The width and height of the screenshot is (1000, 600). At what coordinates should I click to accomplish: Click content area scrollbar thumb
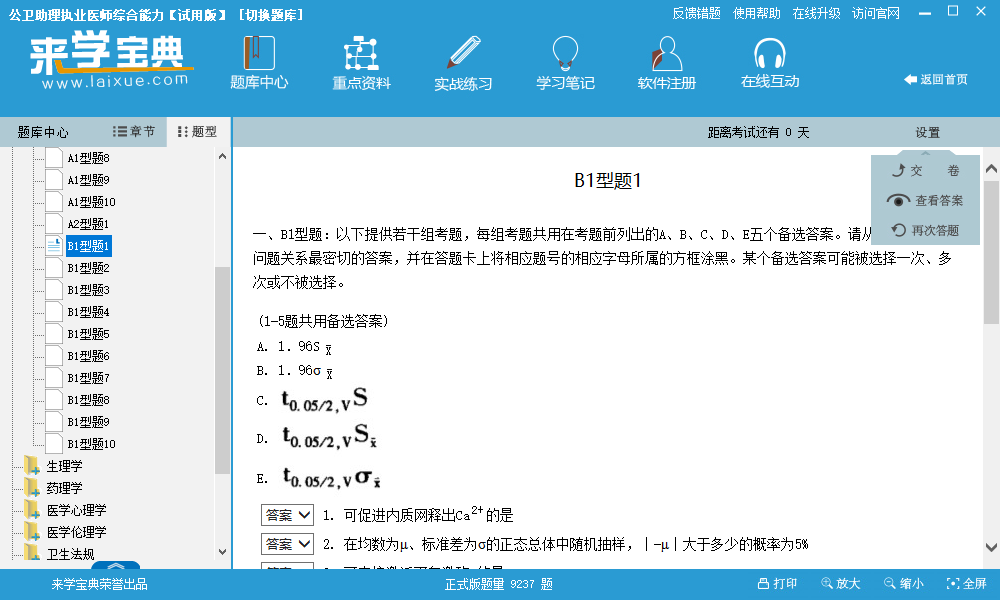tap(991, 252)
